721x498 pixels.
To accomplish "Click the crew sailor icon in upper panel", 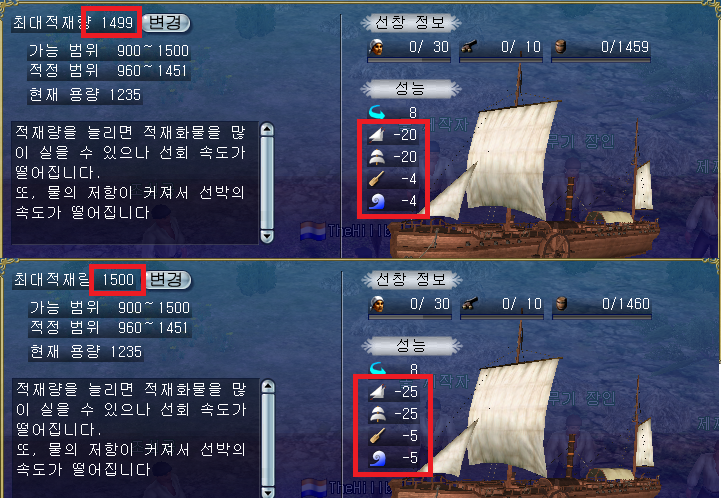I will tap(376, 47).
